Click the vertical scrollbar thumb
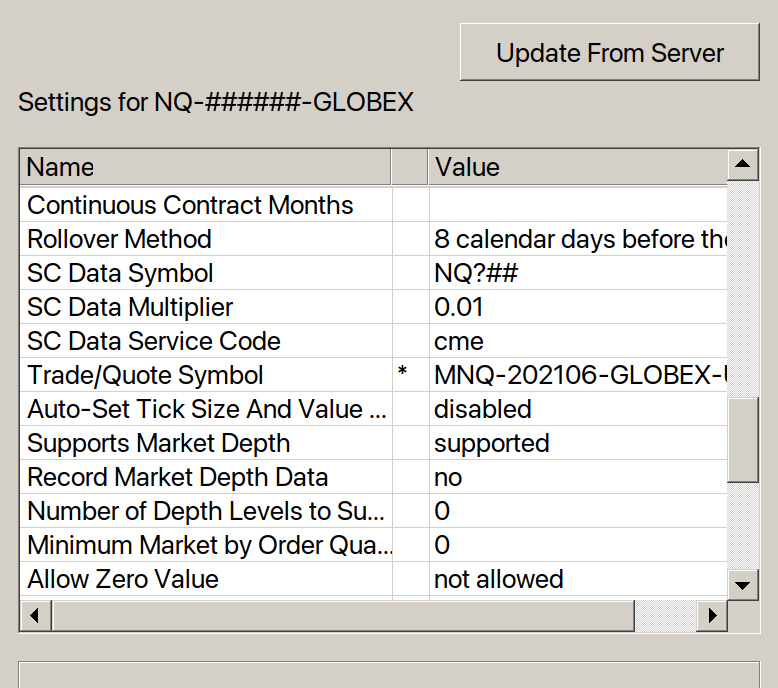Screen dimensions: 778x688 coord(742,440)
